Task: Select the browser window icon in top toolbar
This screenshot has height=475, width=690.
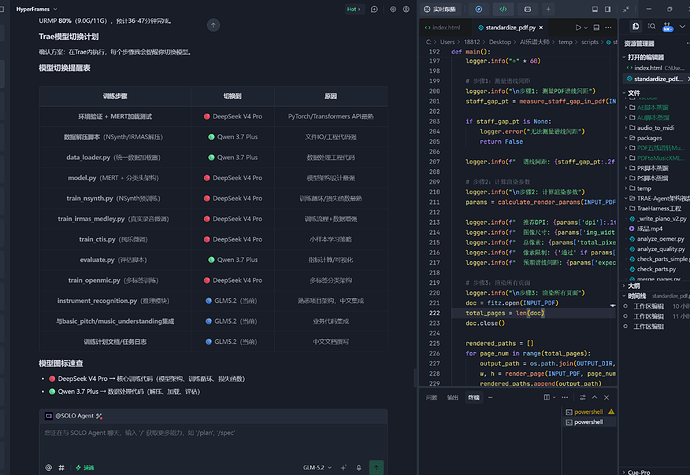Action: point(528,9)
